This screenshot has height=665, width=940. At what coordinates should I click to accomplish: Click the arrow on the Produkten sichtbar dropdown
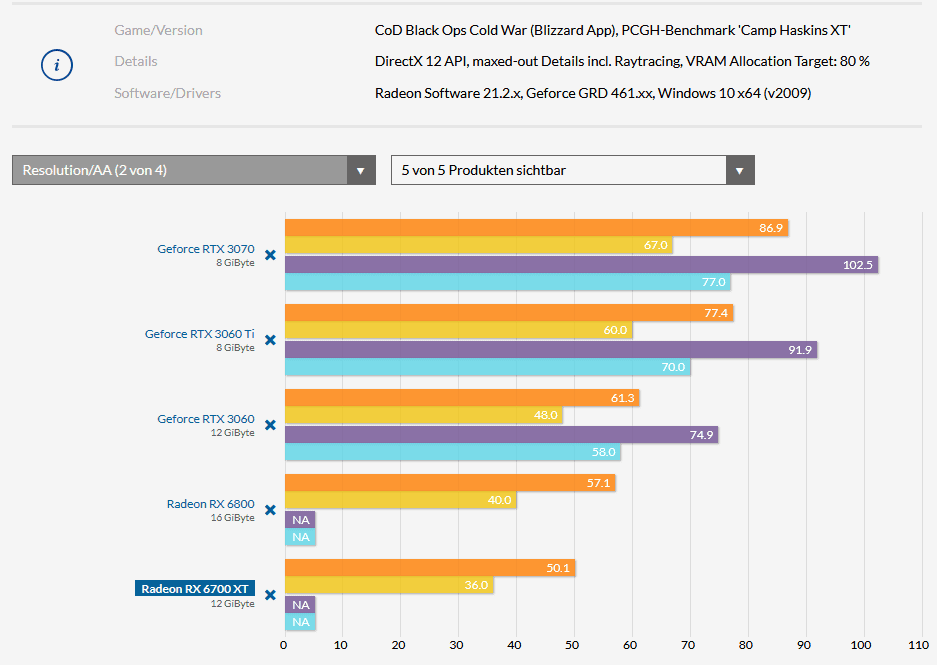tap(740, 170)
